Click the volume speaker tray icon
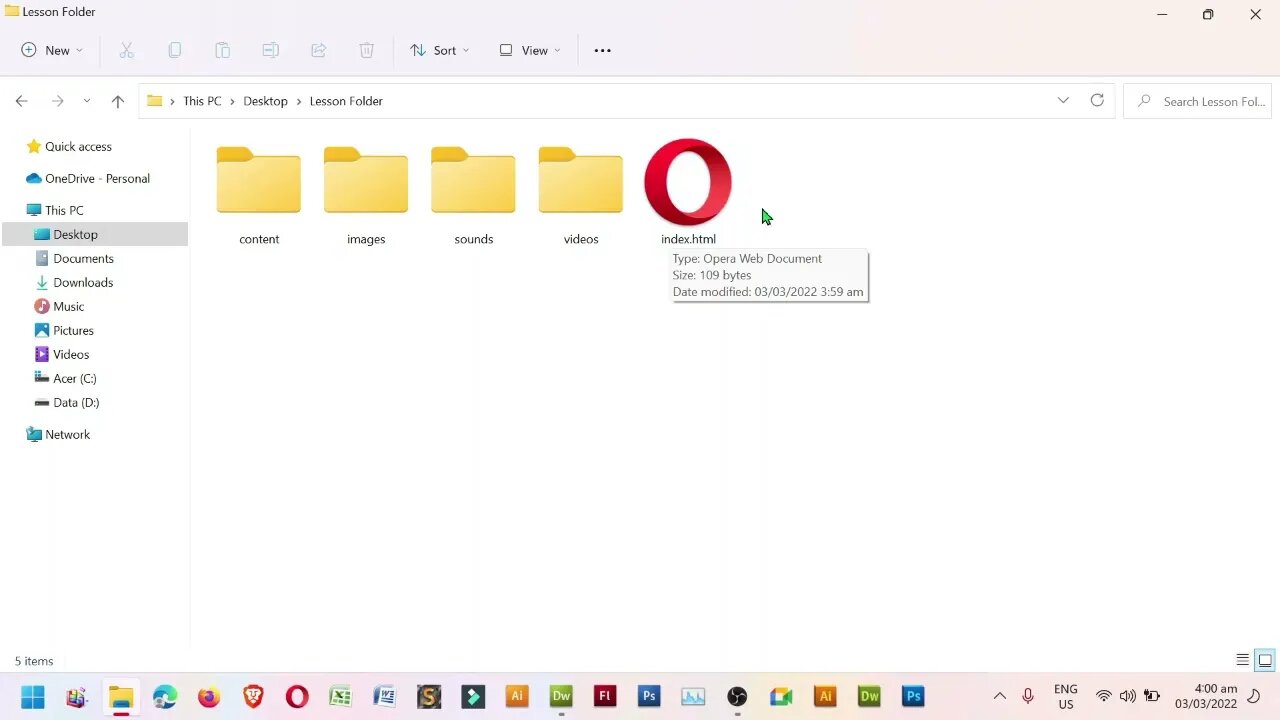The width and height of the screenshot is (1280, 720). (1128, 696)
